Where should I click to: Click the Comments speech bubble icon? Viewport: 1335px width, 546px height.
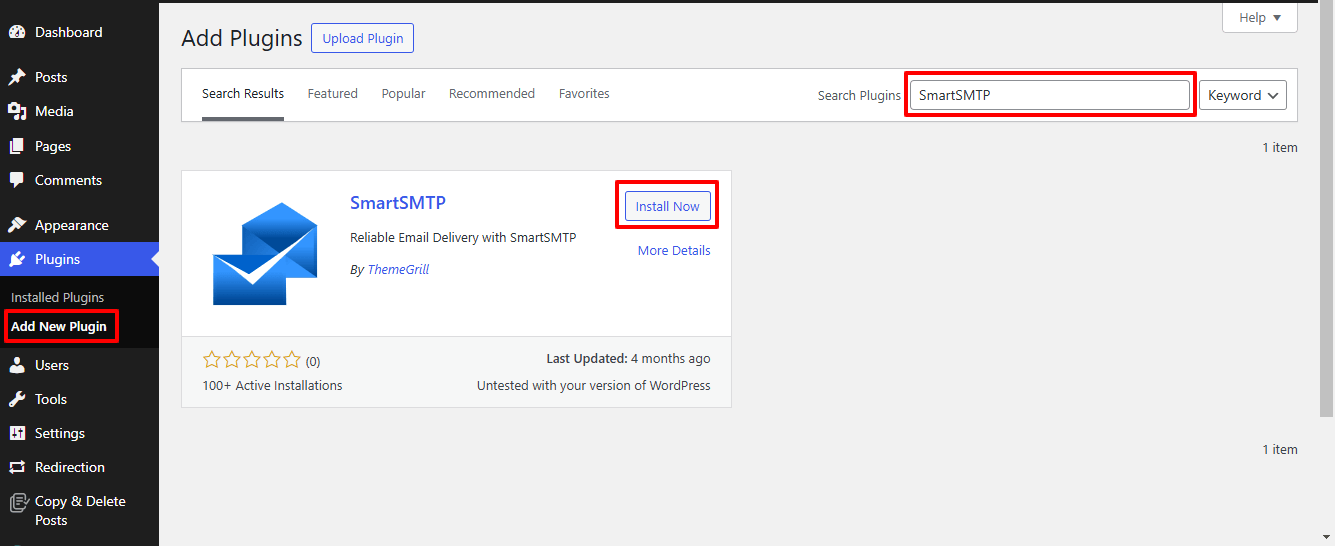17,180
